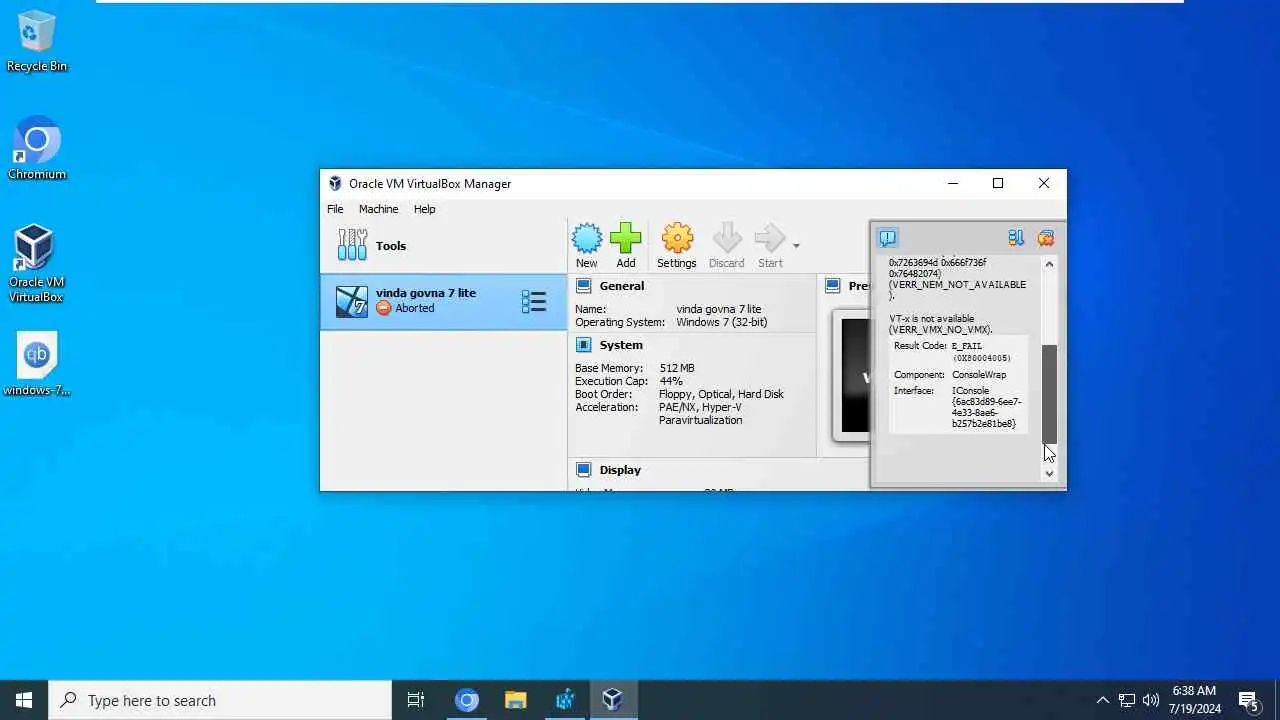
Task: Open the File menu
Action: click(335, 209)
